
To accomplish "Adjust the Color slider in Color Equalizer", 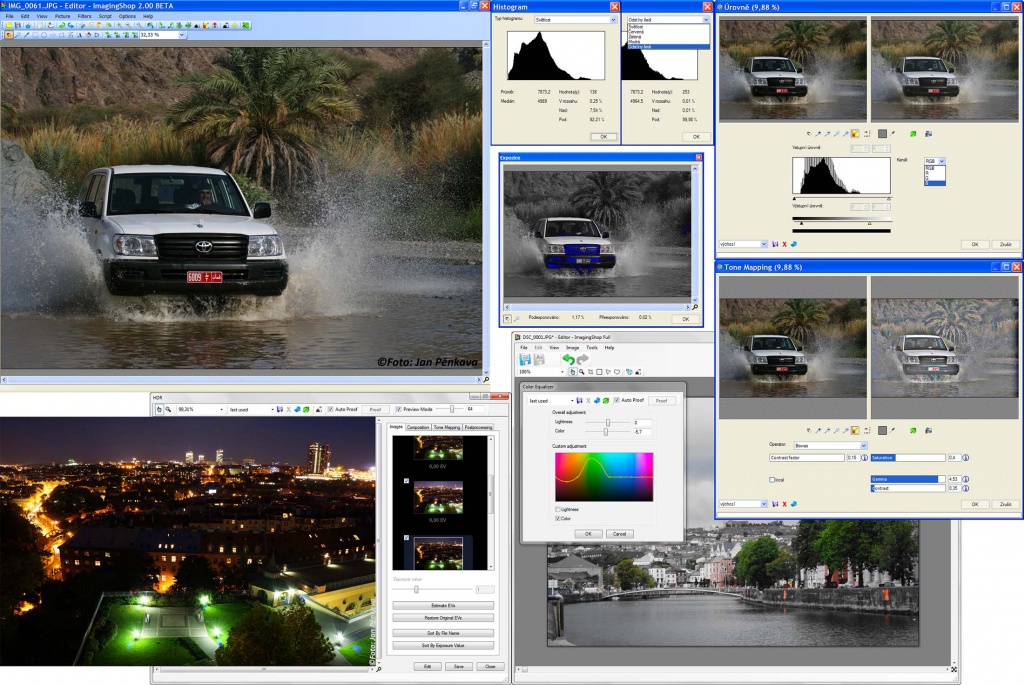I will point(606,432).
